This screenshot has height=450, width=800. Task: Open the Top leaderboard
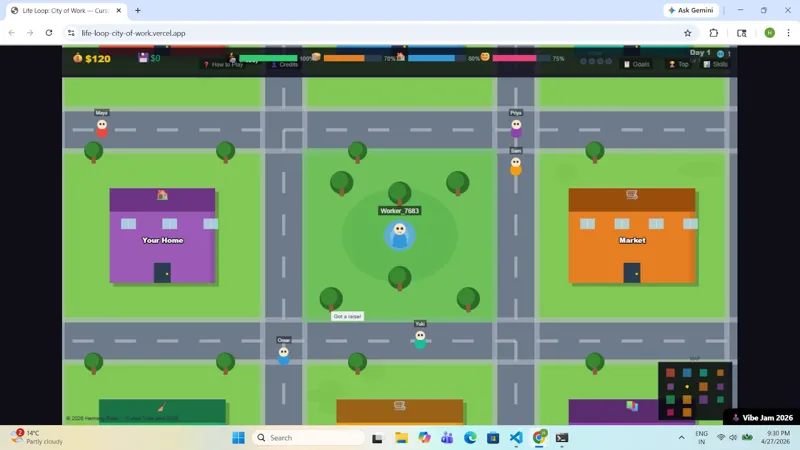[x=679, y=64]
